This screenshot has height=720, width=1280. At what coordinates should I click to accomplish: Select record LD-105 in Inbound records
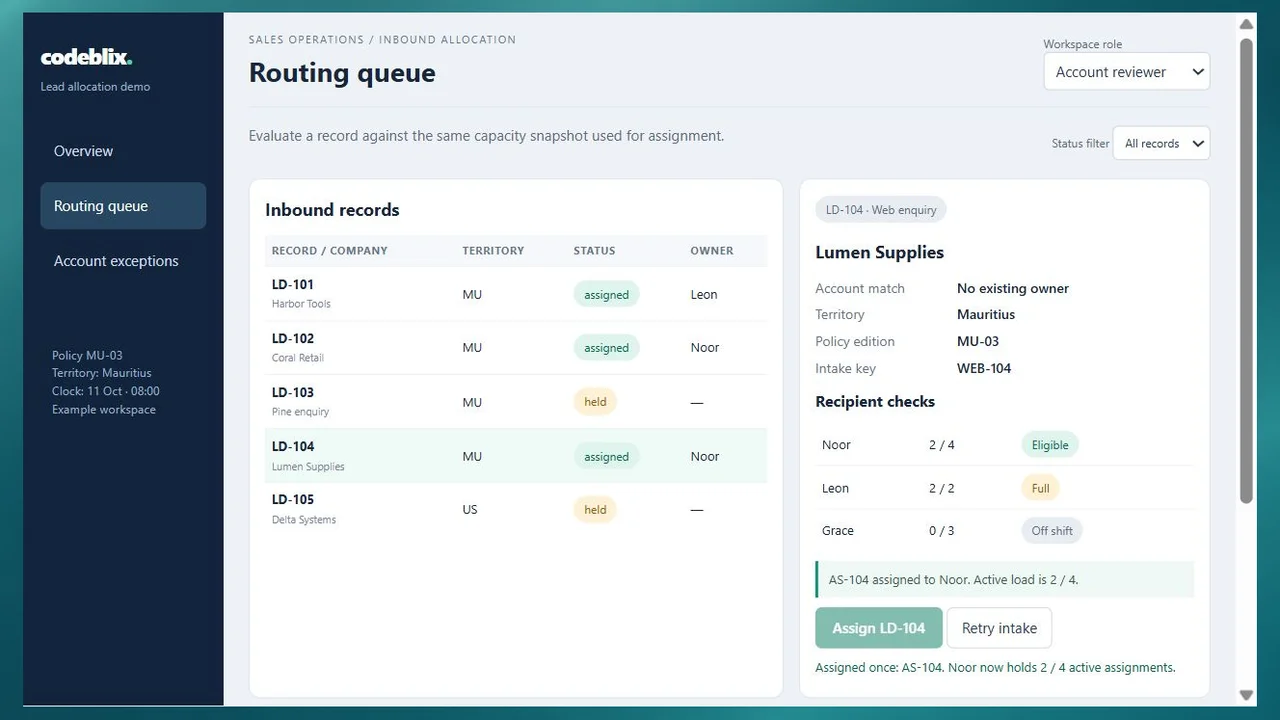coord(516,510)
